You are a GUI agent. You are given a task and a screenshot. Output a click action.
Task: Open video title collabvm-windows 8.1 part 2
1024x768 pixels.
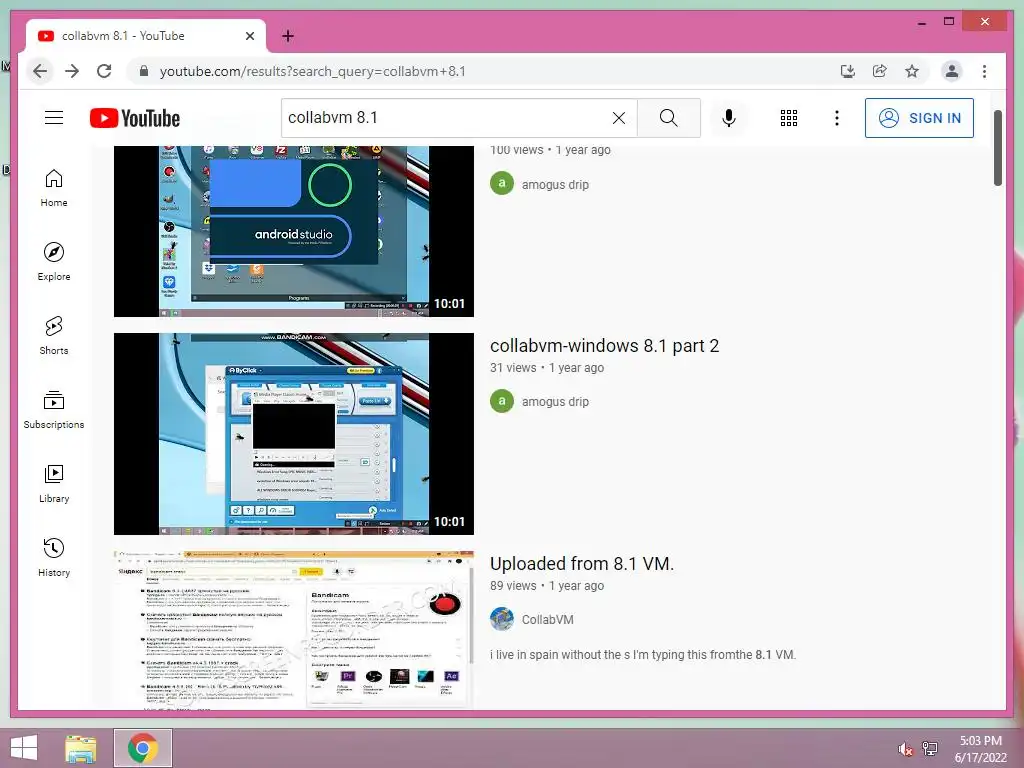[604, 345]
